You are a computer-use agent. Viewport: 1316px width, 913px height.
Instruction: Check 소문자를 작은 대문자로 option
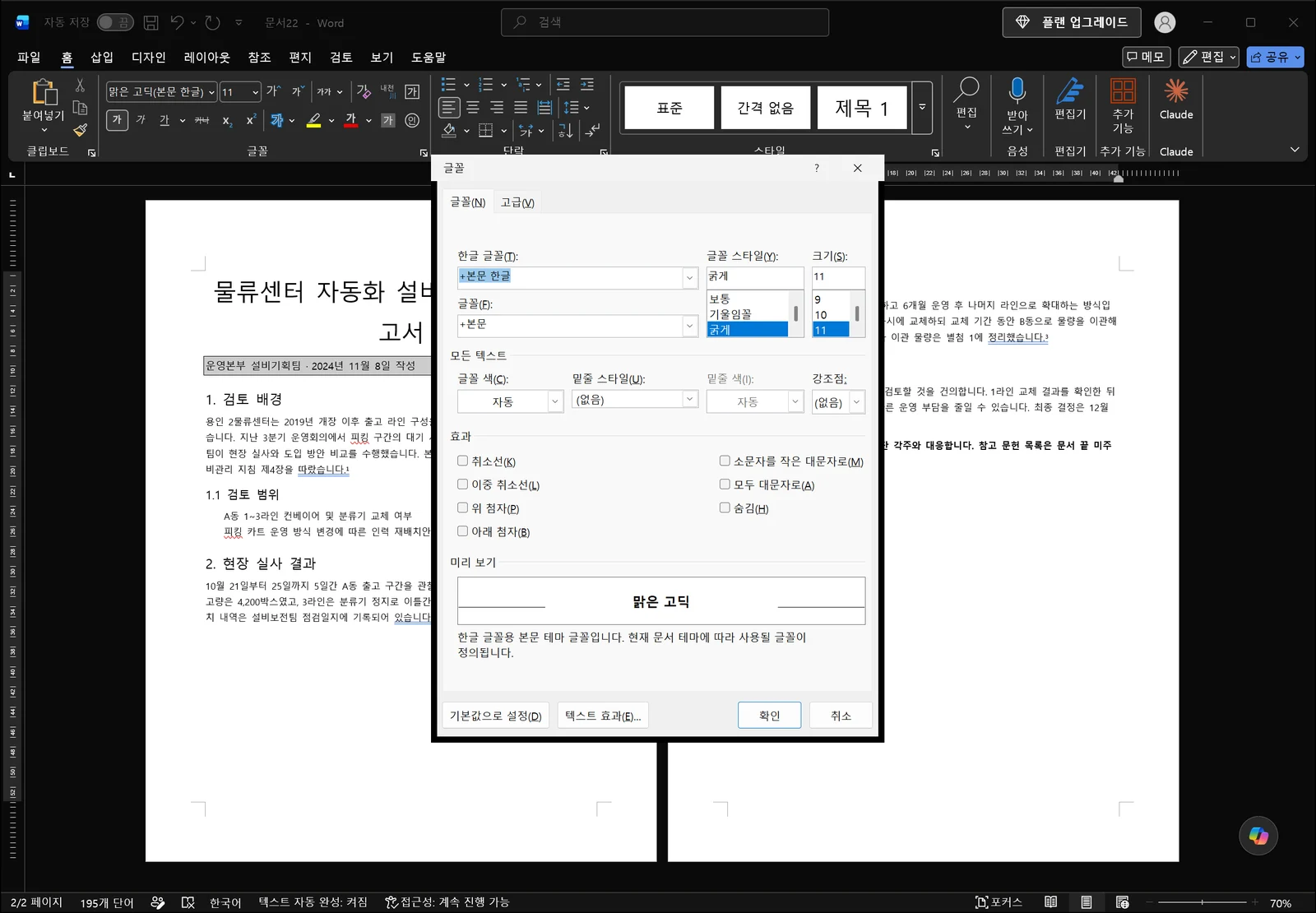coord(725,461)
